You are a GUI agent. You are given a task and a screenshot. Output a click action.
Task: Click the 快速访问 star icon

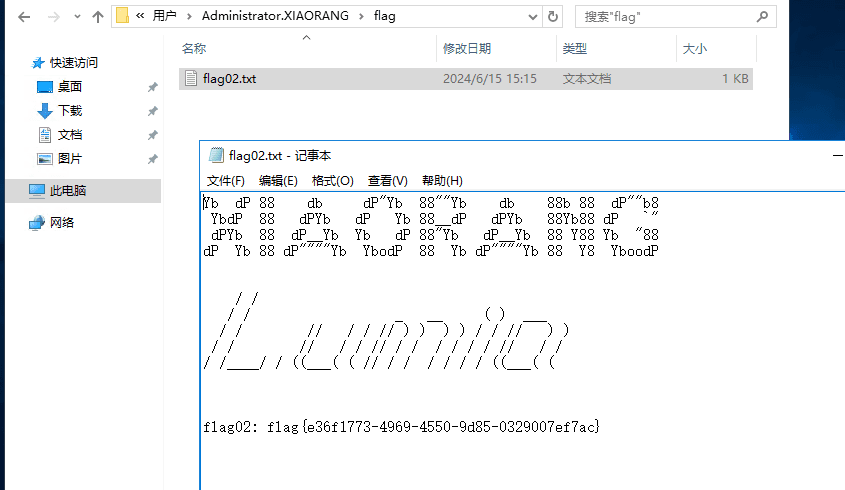tap(38, 63)
